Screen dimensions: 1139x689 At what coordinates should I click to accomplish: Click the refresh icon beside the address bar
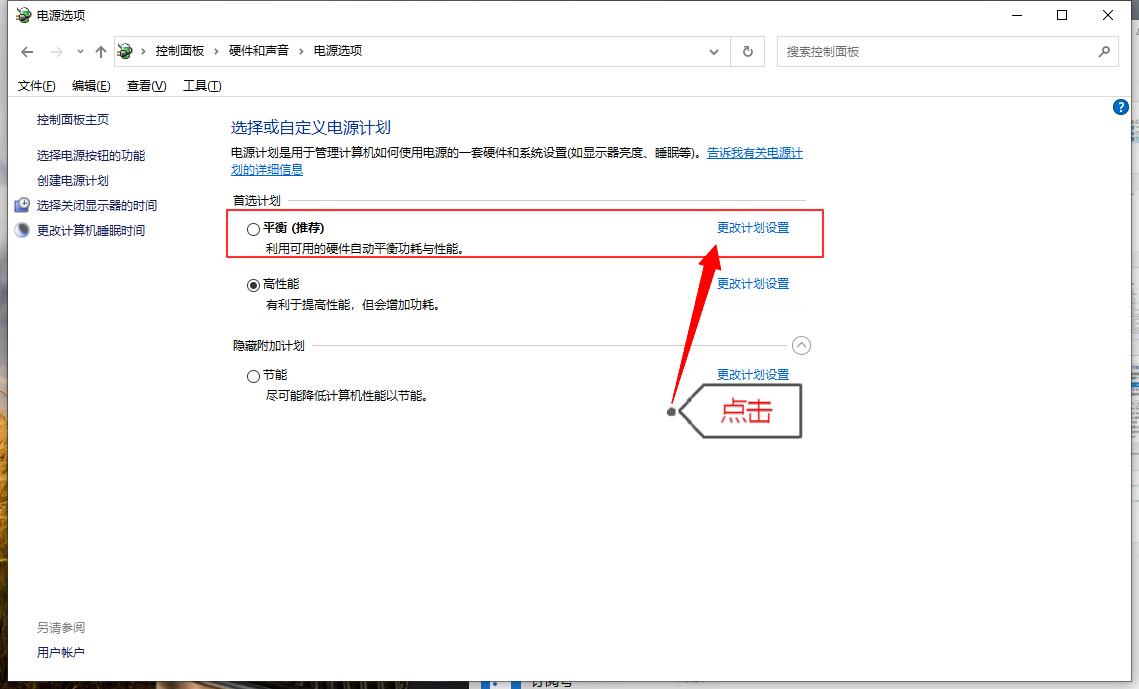748,51
